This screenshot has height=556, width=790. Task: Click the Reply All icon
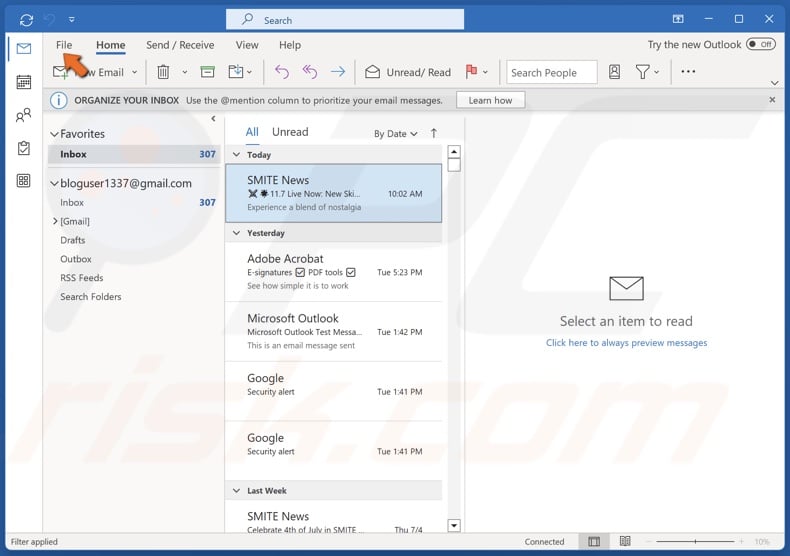310,72
